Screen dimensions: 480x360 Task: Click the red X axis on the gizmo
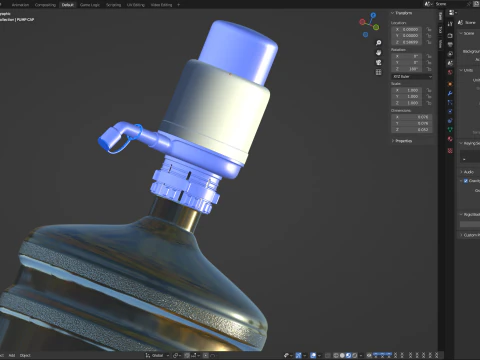click(362, 22)
